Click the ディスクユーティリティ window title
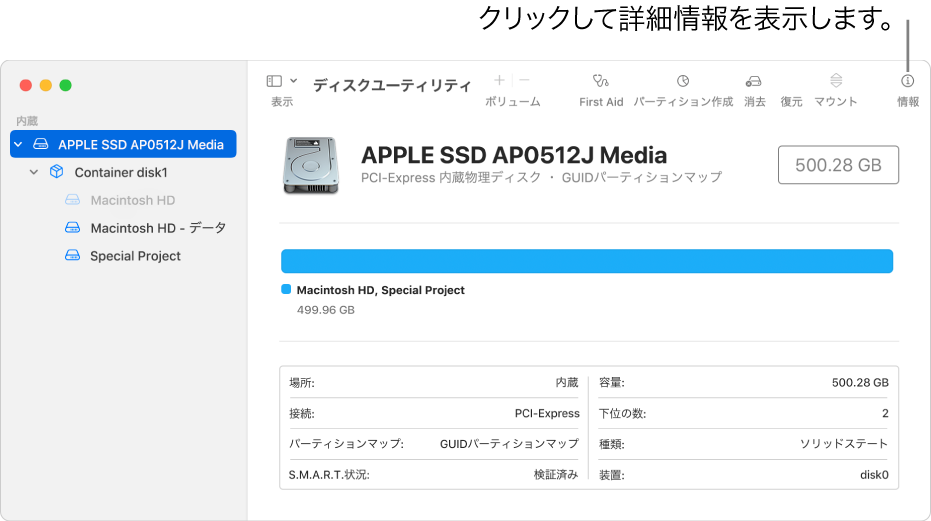The height and width of the screenshot is (521, 931). (x=392, y=86)
